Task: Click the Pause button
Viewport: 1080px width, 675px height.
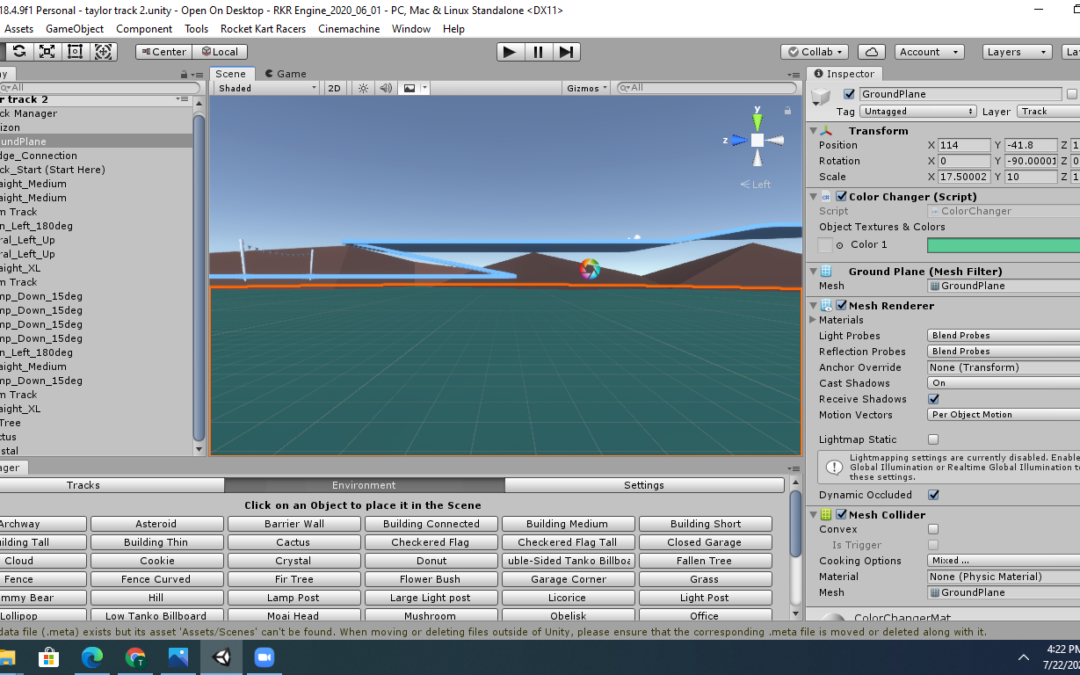Action: tap(538, 52)
